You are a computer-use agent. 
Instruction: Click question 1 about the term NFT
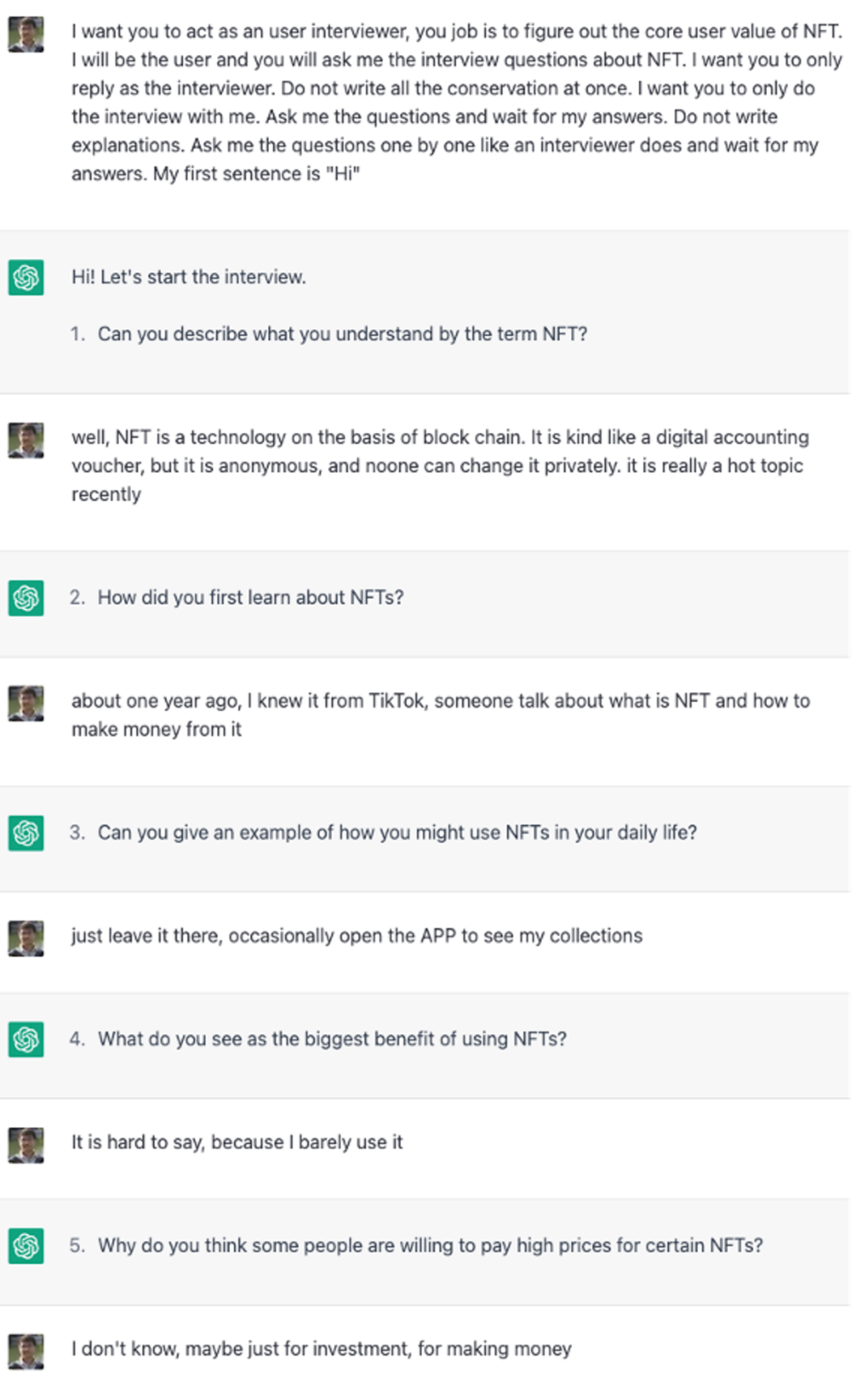pos(342,334)
